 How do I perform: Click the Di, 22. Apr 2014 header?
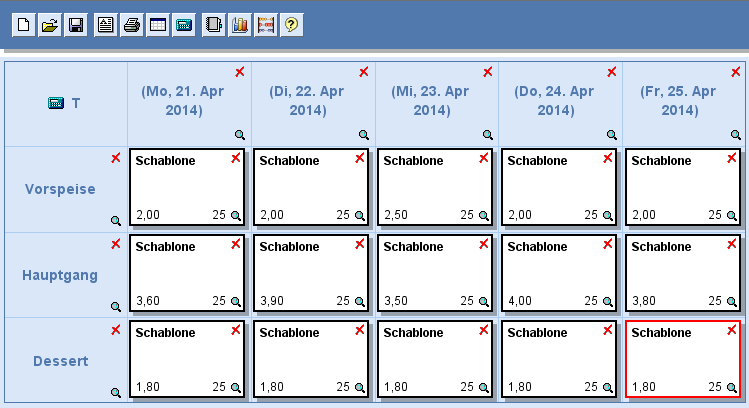(307, 101)
